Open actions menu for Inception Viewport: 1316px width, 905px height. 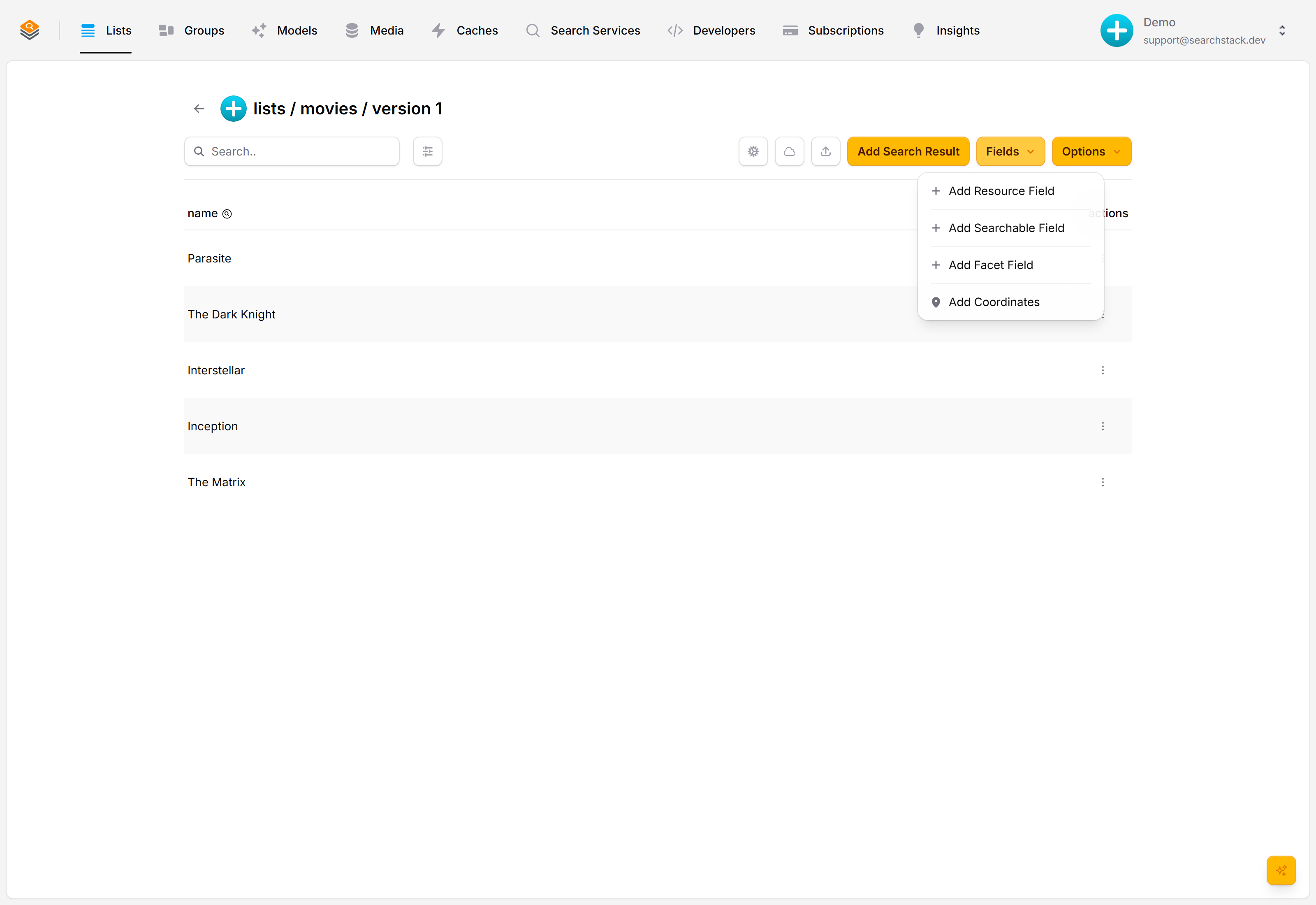(x=1103, y=427)
